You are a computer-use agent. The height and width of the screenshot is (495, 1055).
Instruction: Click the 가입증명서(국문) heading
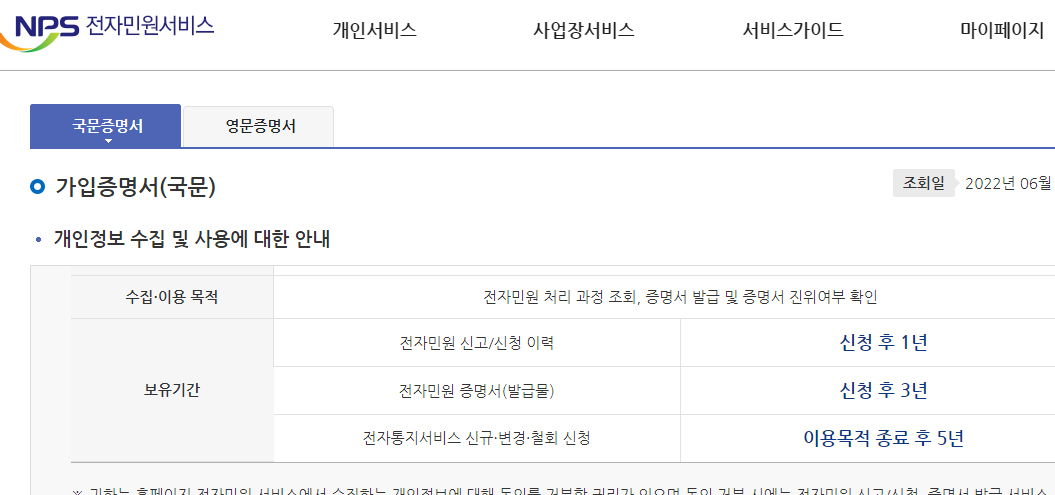(135, 187)
